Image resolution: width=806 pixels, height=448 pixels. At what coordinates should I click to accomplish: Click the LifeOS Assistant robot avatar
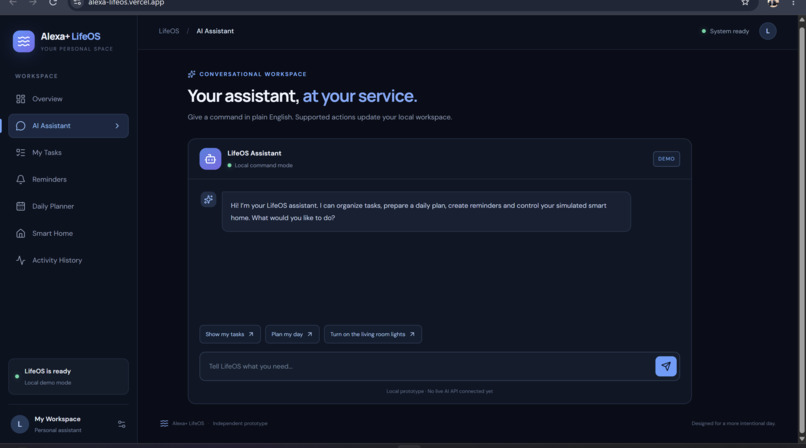coord(210,159)
